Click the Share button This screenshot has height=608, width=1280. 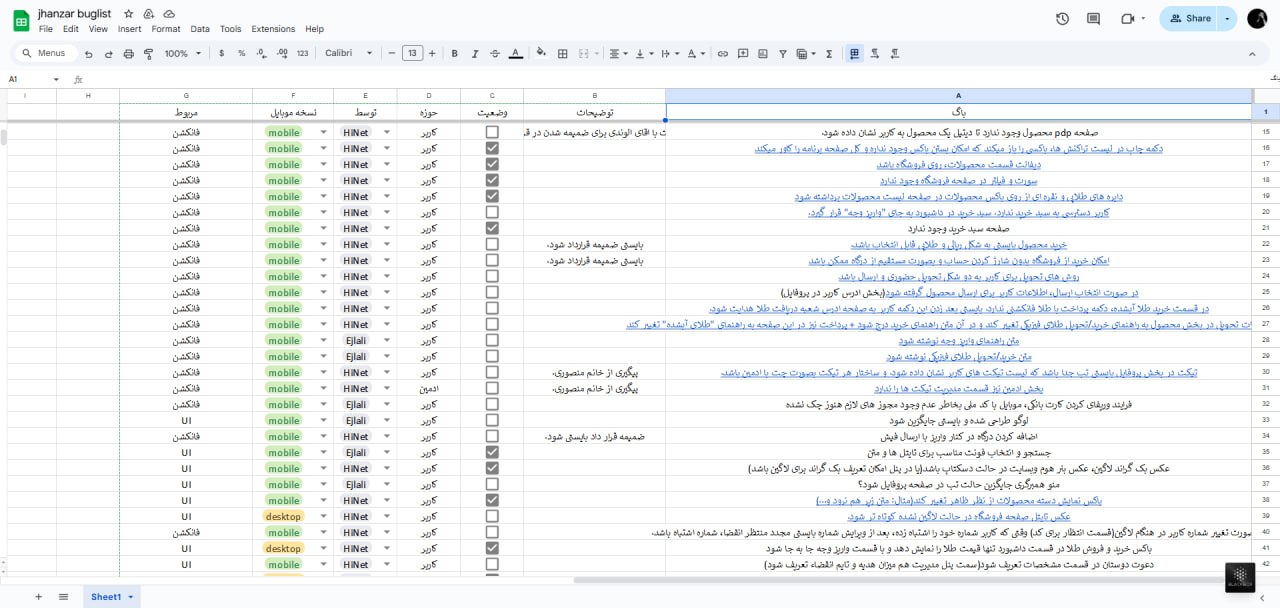coord(1188,18)
